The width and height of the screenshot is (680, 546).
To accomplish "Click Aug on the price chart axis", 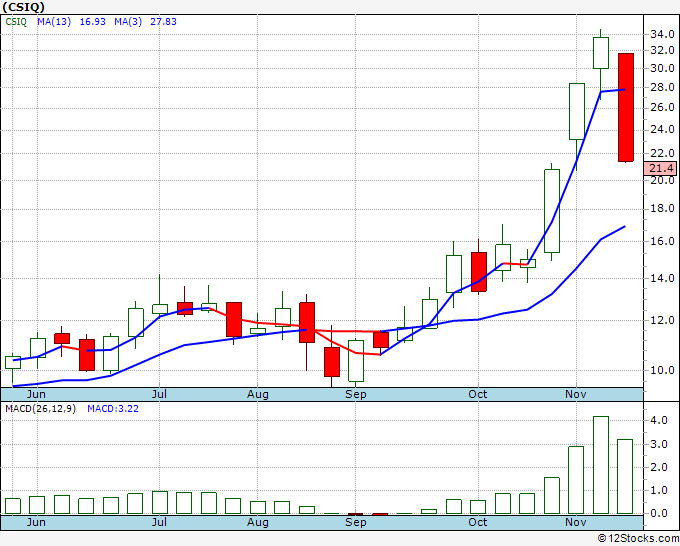I will (258, 394).
